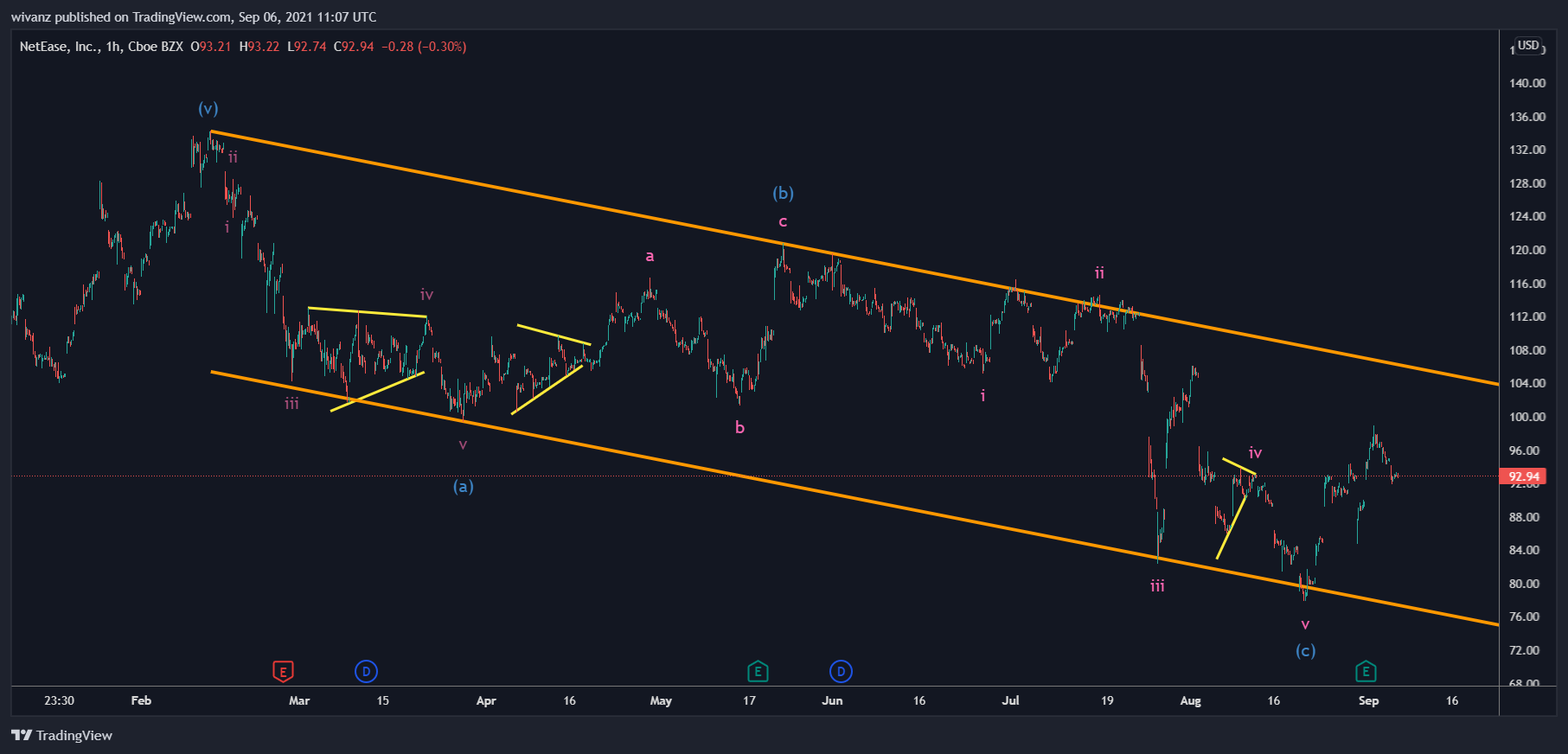Click the pink 'c' wave label below (b)
This screenshot has width=1568, height=754.
point(783,222)
